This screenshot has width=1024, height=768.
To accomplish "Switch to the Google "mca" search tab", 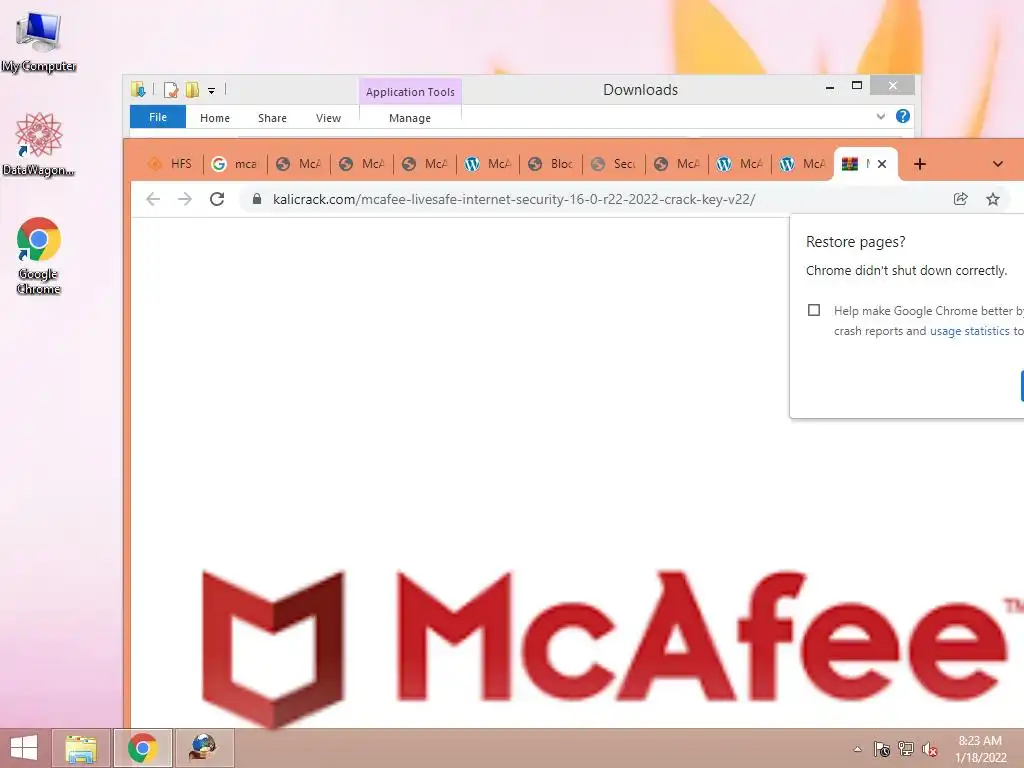I will 234,164.
